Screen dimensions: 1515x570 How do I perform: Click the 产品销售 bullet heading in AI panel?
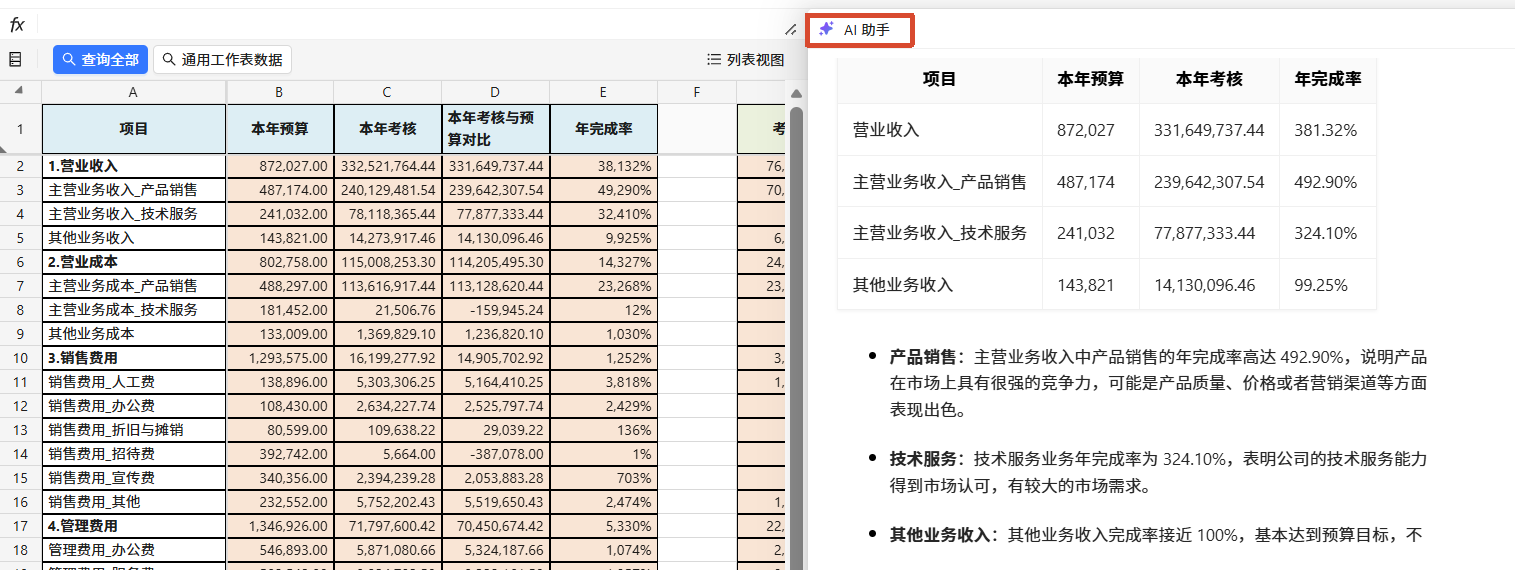924,357
